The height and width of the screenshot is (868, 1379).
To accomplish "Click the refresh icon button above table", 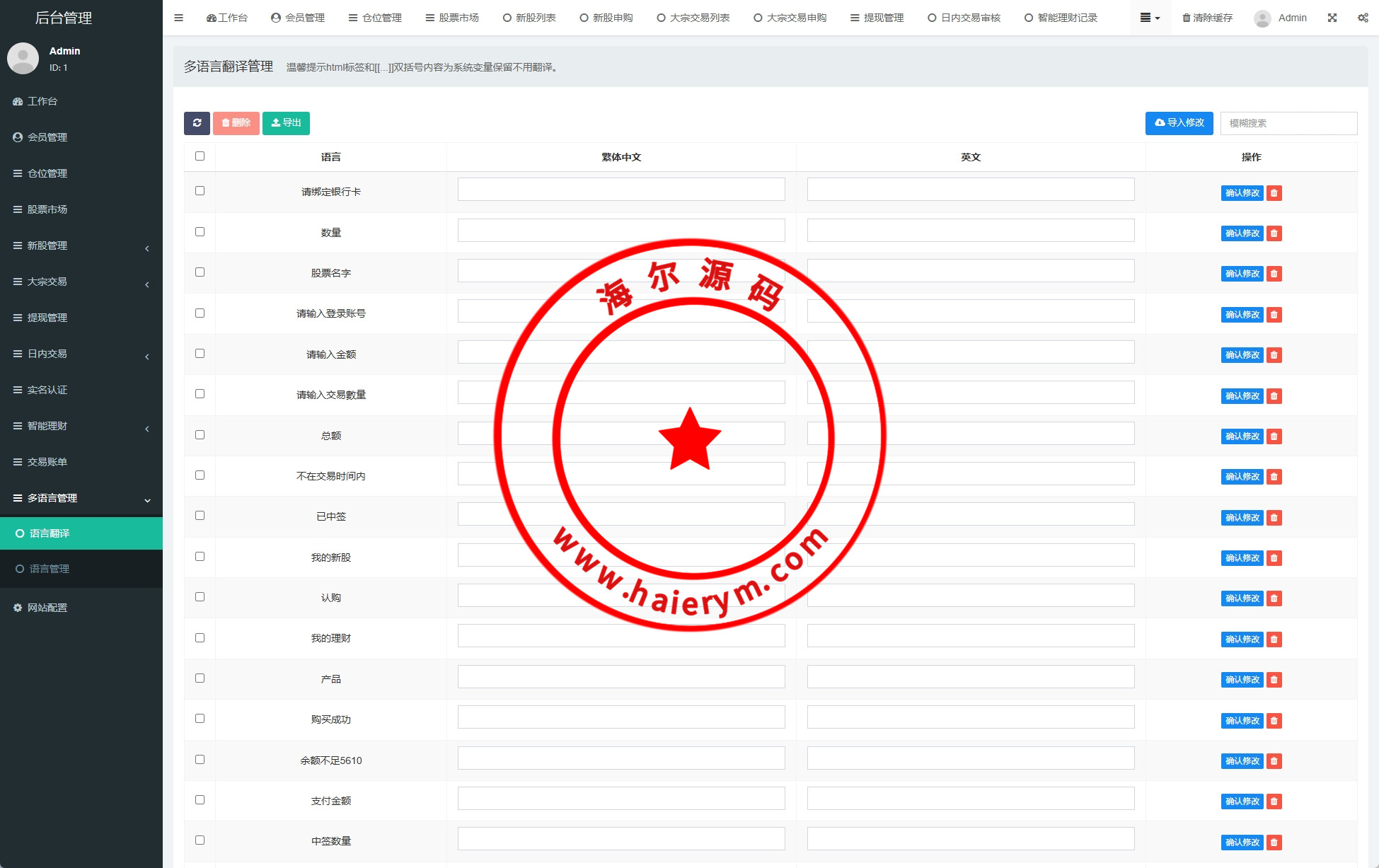I will click(197, 123).
